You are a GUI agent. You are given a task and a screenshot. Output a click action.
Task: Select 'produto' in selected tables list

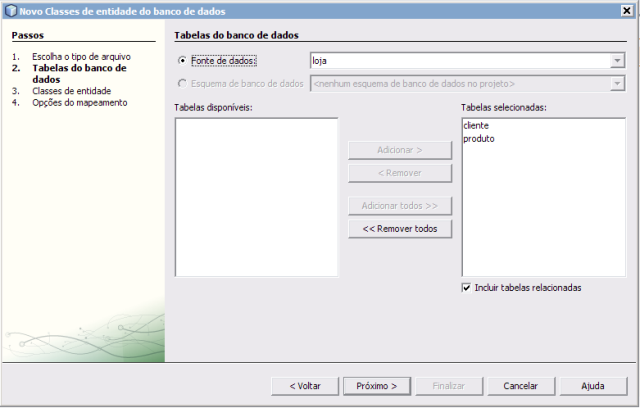click(479, 139)
